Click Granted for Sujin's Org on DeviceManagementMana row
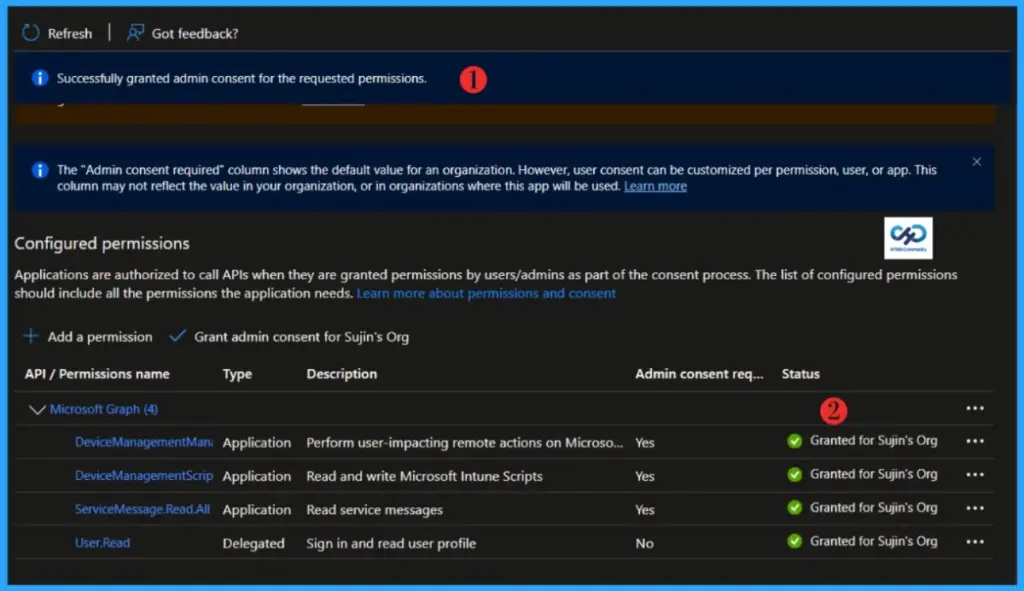Viewport: 1024px width, 591px height. (x=874, y=441)
